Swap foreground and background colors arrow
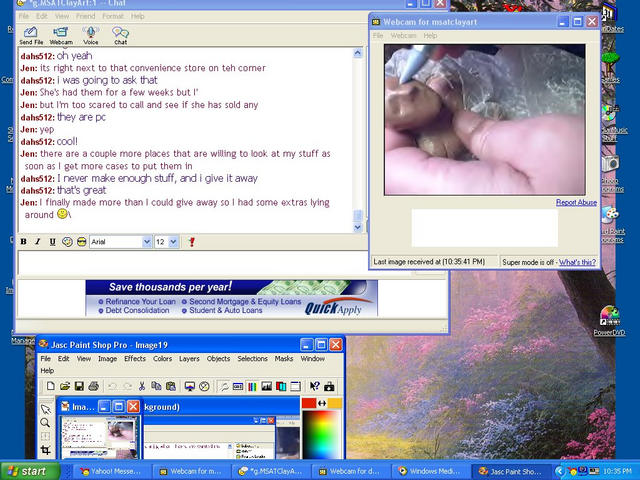The width and height of the screenshot is (640, 480). (322, 403)
